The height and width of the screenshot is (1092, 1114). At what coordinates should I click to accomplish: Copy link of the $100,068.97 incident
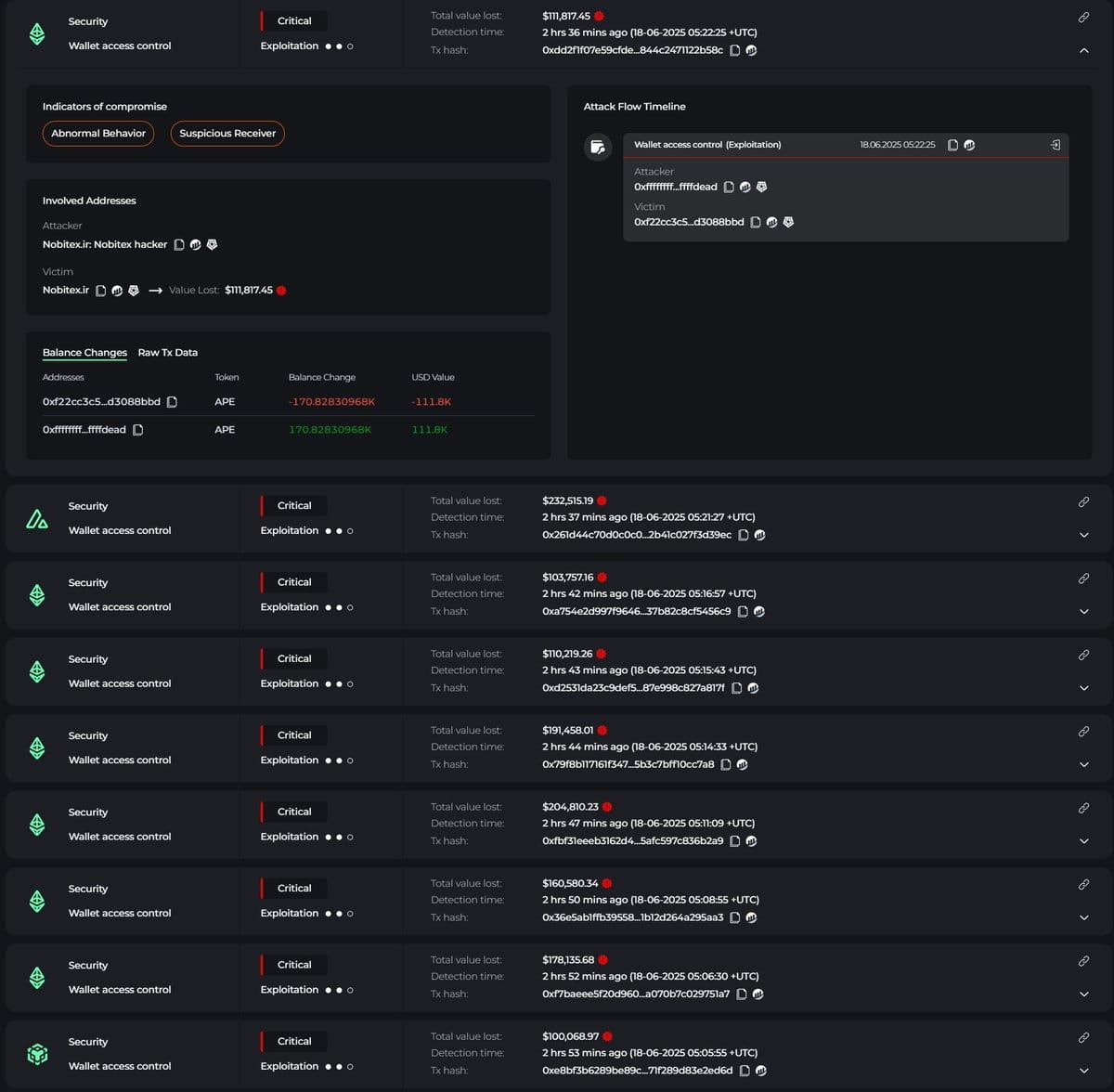(1083, 1037)
